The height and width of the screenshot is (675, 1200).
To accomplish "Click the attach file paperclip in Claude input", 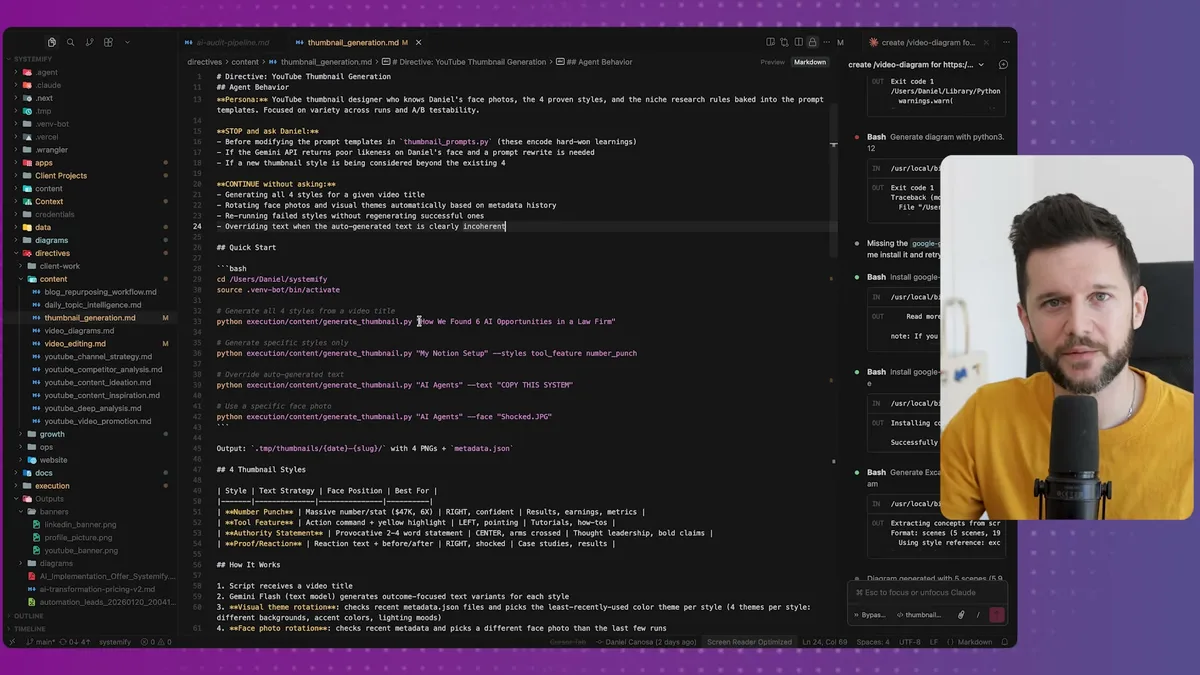I will tap(961, 615).
